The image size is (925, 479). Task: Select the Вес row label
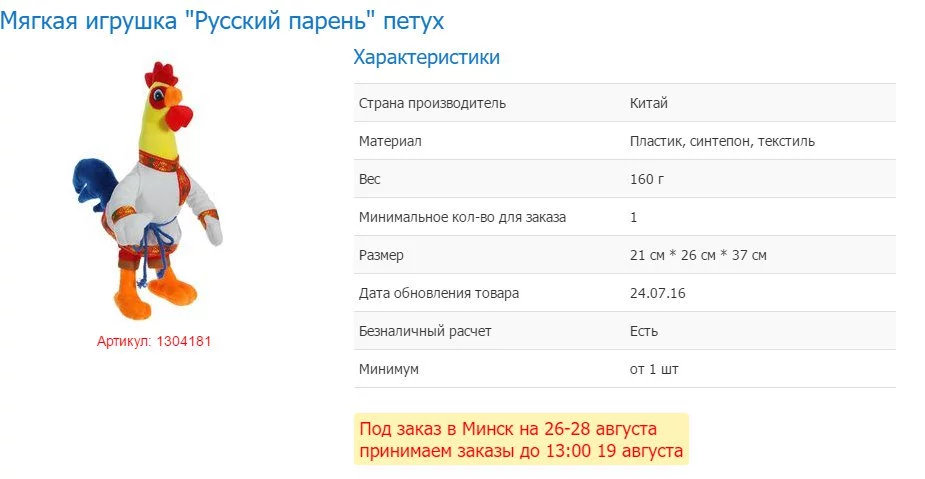pos(370,179)
